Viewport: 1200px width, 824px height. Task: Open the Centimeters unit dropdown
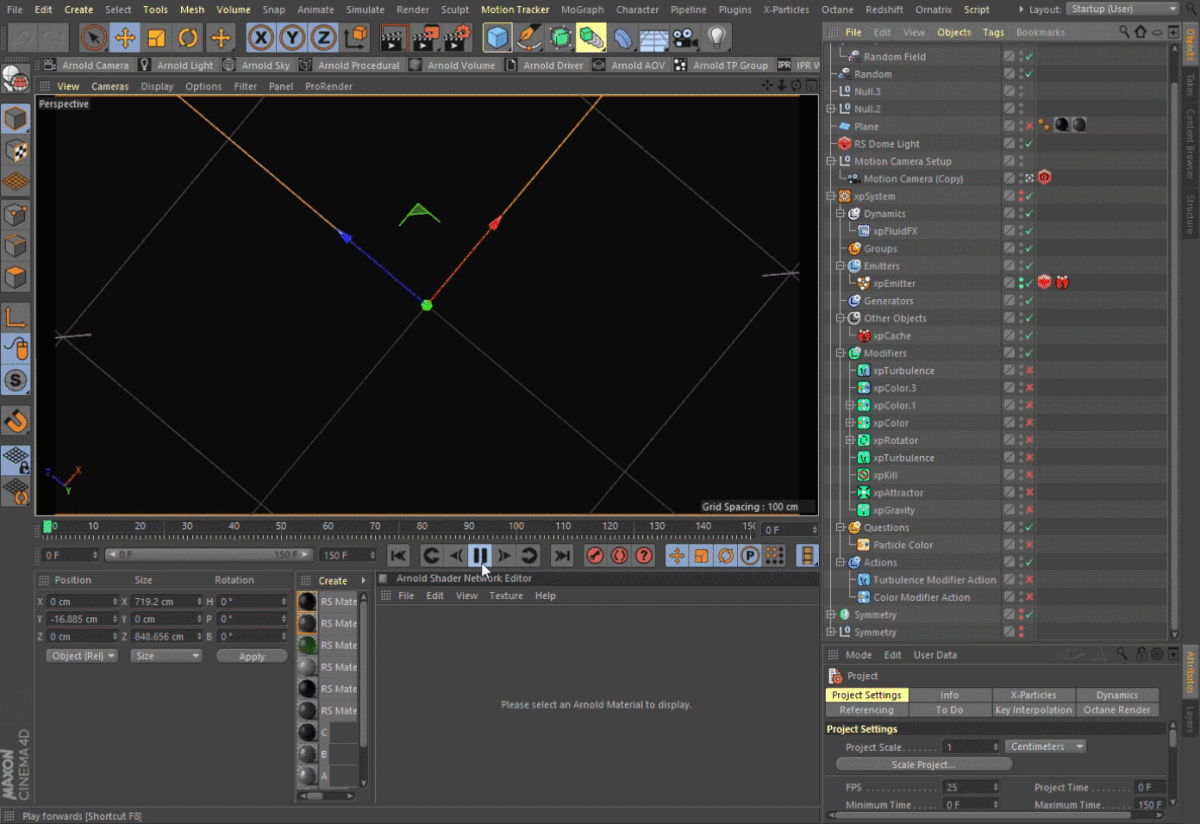1046,747
